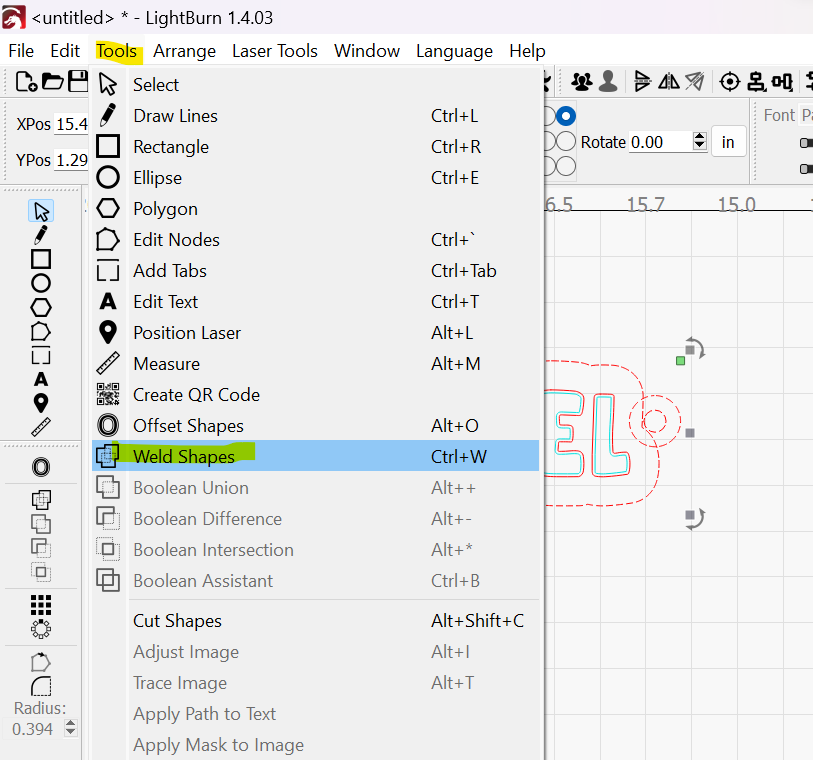
Task: Choose Weld Shapes from the Tools menu
Action: click(x=184, y=456)
